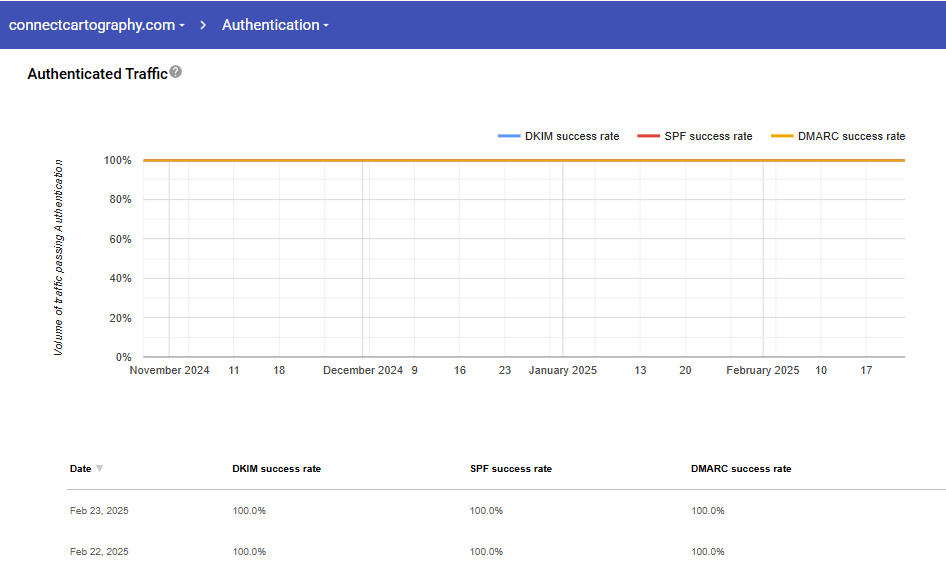Click the help icon beside Authenticated Traffic

click(x=176, y=72)
